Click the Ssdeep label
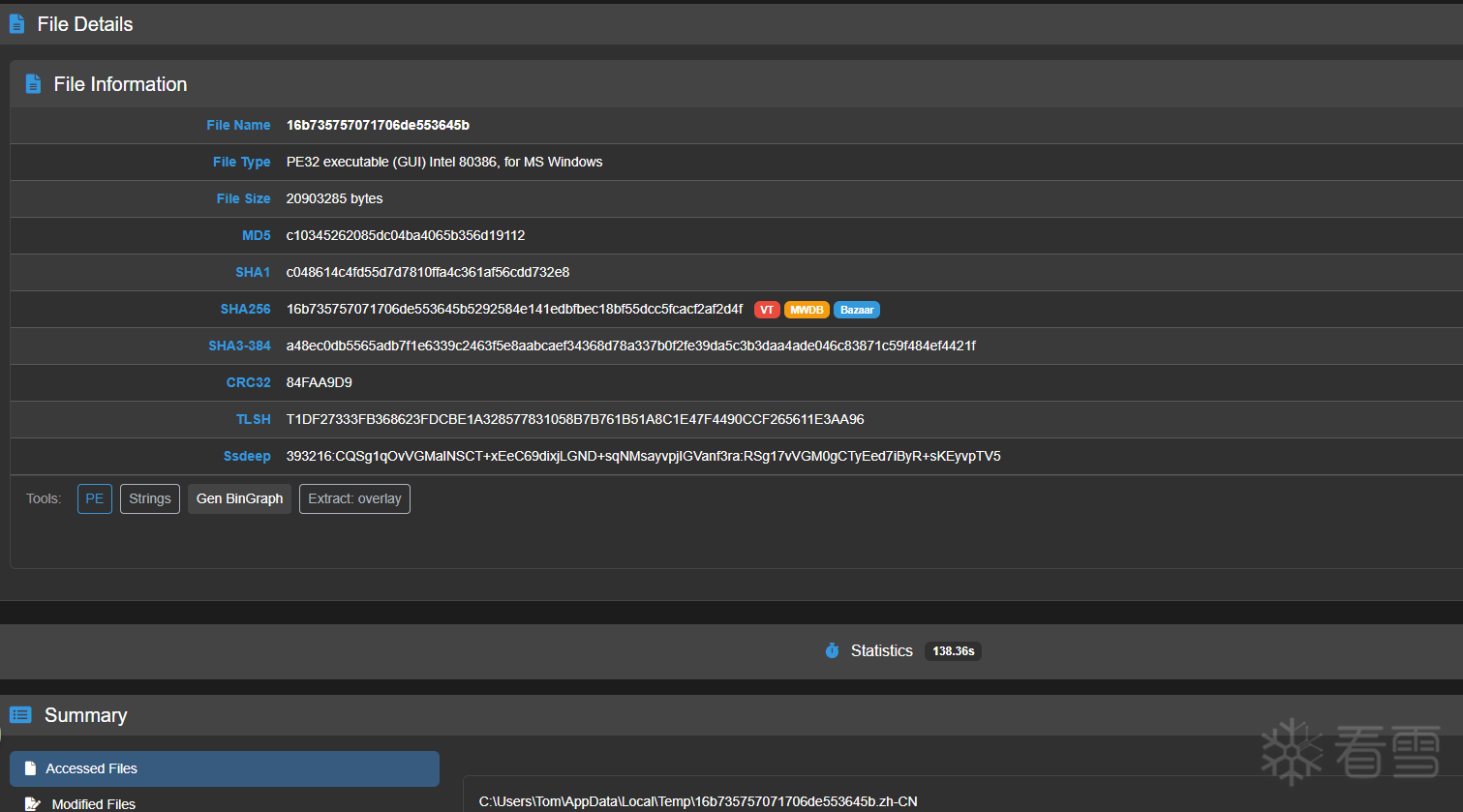Viewport: 1463px width, 812px height. tap(247, 456)
